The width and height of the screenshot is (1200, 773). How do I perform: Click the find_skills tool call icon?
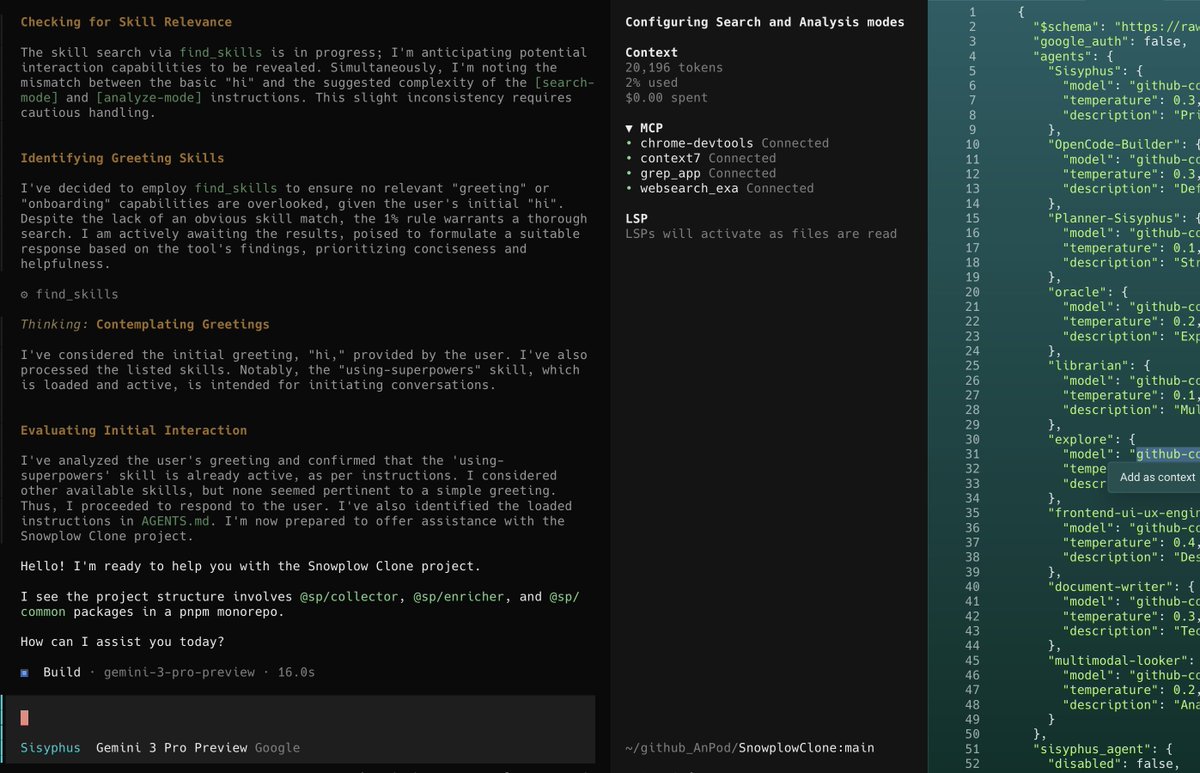pyautogui.click(x=24, y=295)
